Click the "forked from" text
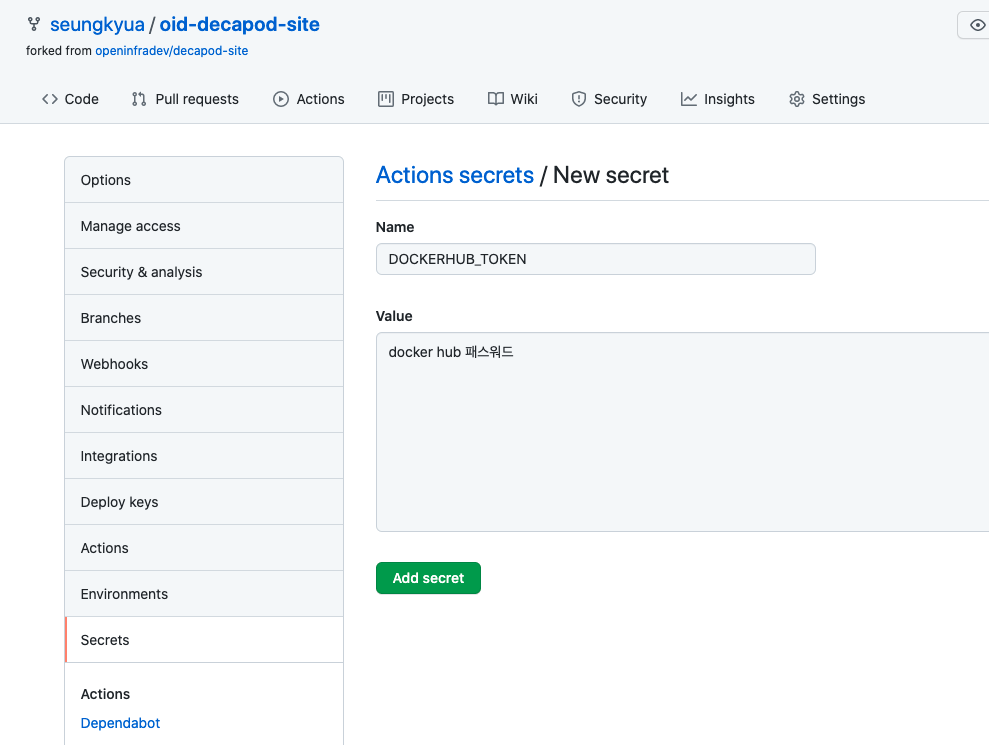Viewport: 989px width, 745px height. 59,50
